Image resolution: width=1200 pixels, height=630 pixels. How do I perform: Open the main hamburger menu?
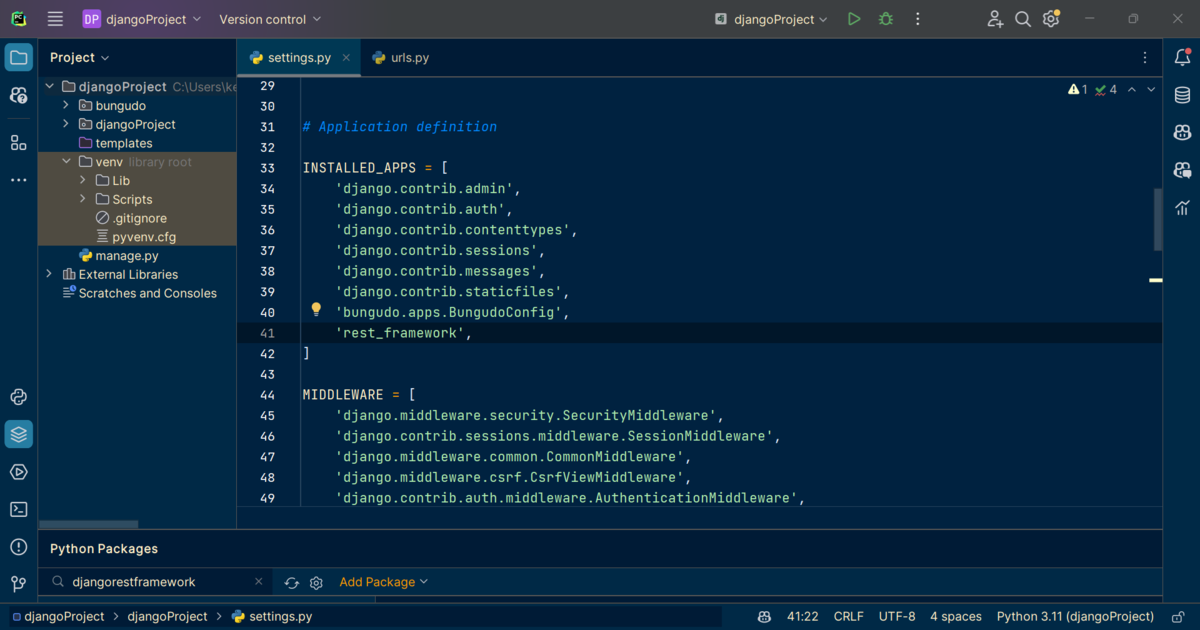point(54,18)
